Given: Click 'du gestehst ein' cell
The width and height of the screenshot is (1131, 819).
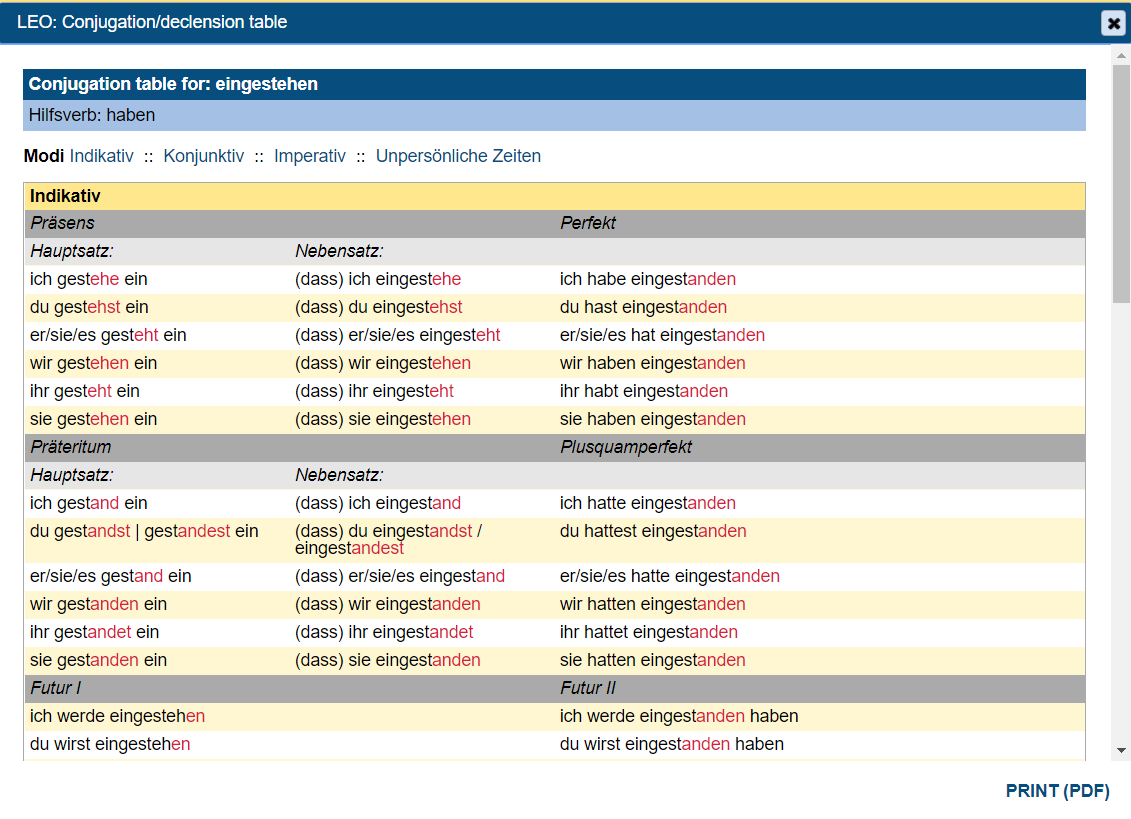Looking at the screenshot, I should coord(89,307).
